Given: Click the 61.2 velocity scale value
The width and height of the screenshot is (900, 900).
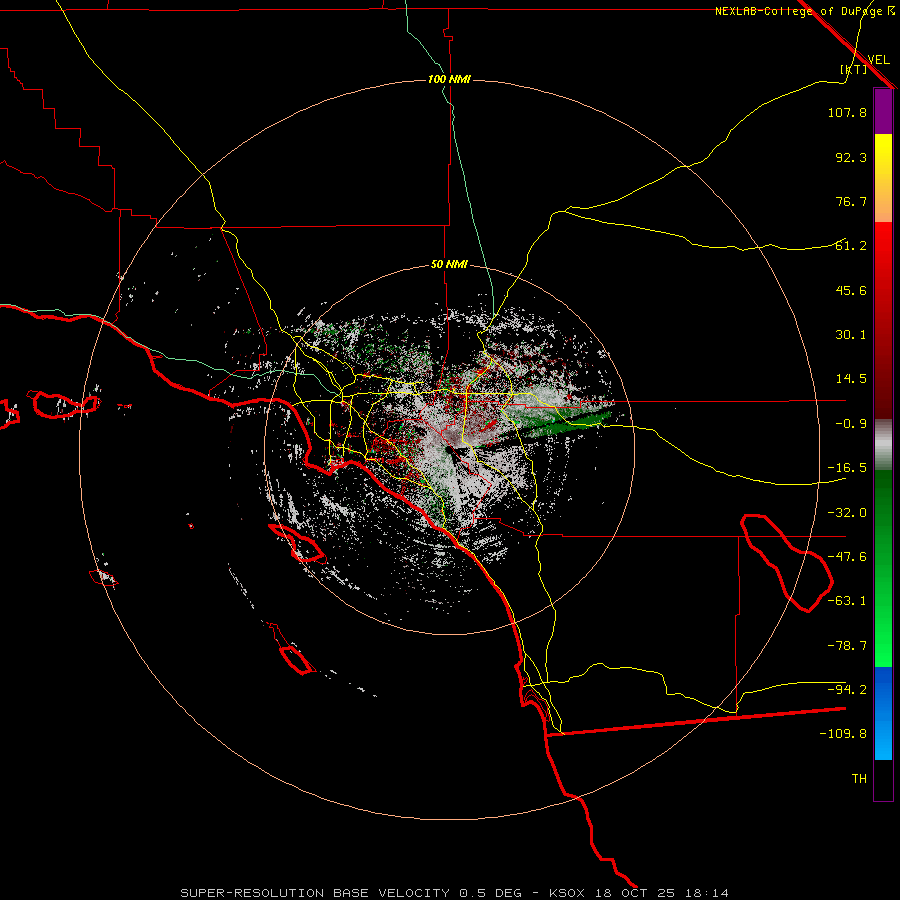Looking at the screenshot, I should click(851, 246).
